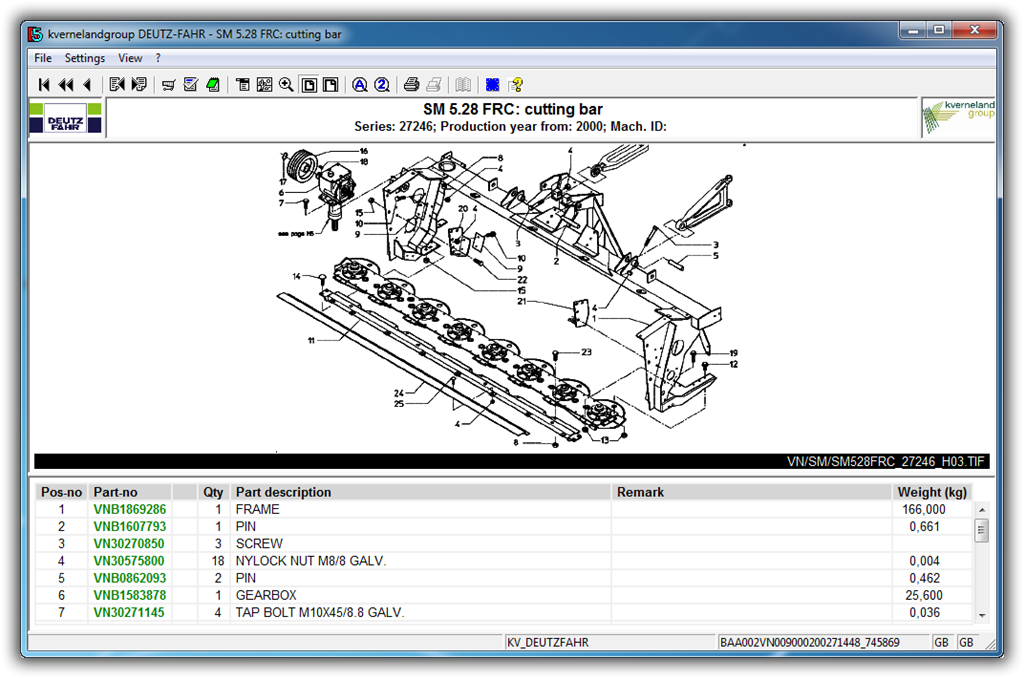1024x678 pixels.
Task: Click the Weight (kg) column header
Action: (x=932, y=492)
